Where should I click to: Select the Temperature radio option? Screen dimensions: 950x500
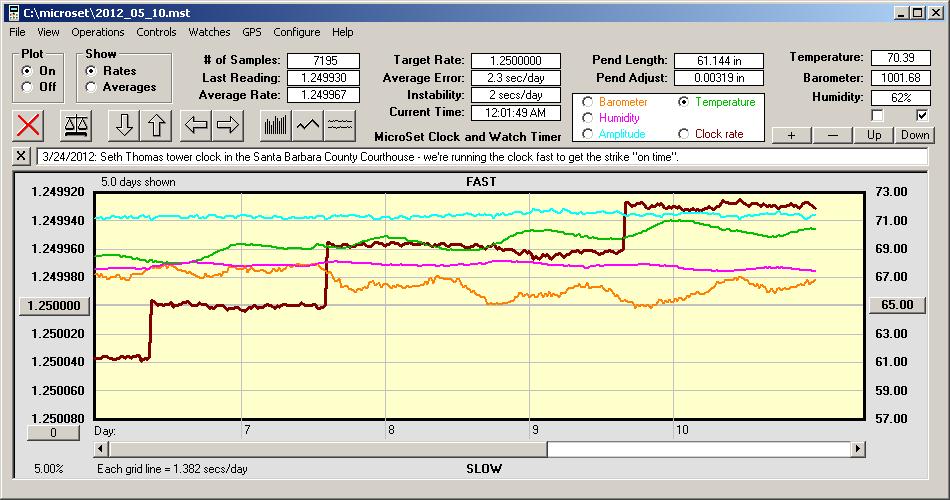tap(683, 102)
